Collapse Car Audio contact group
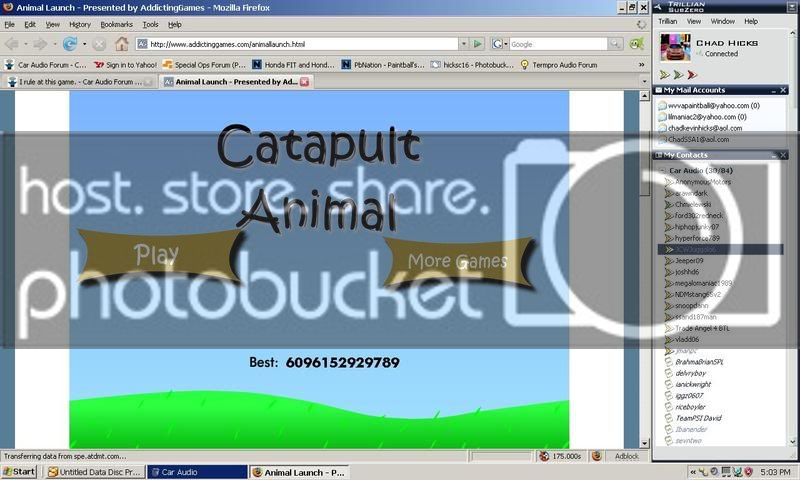 point(662,170)
